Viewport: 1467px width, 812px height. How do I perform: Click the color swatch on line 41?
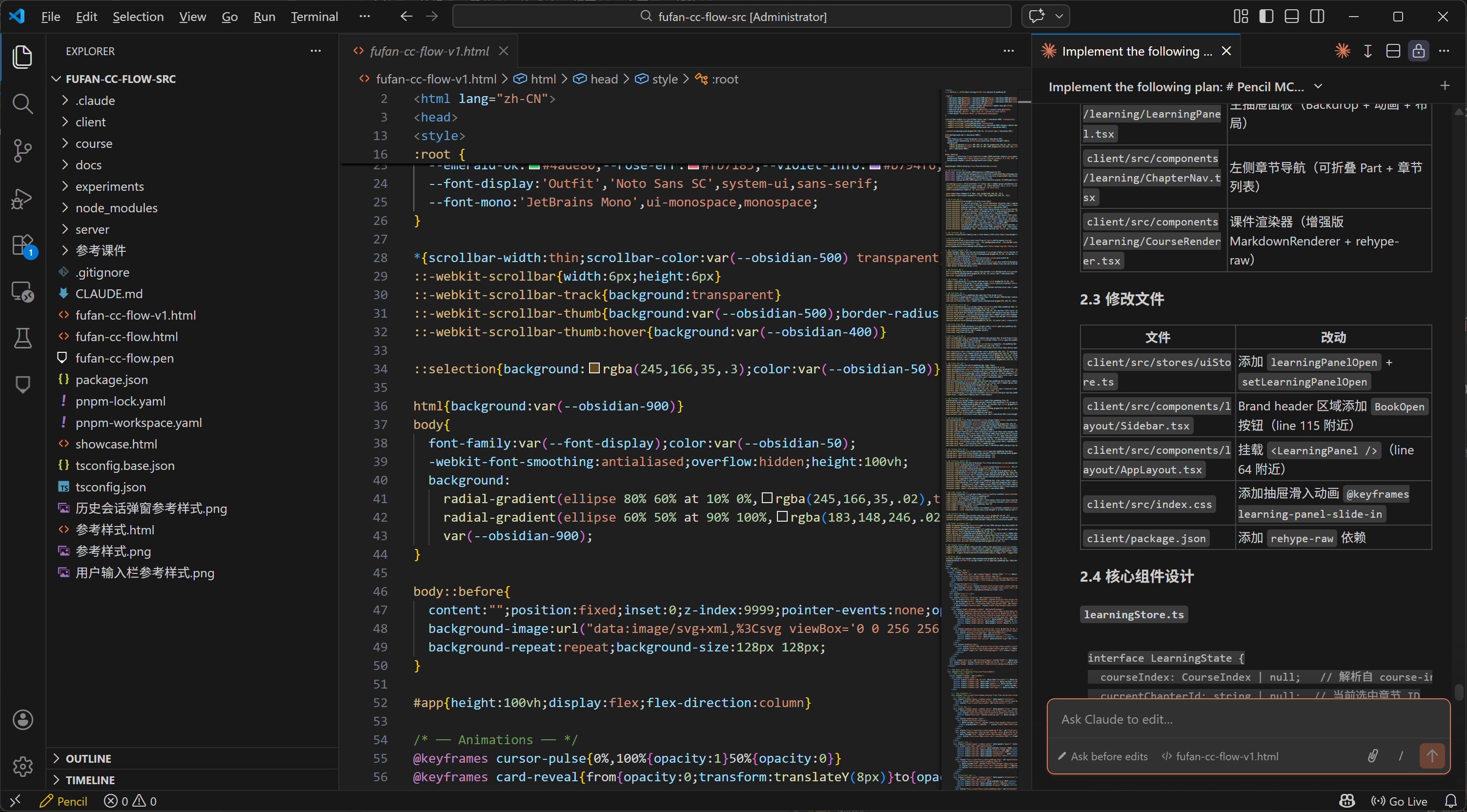tap(767, 498)
